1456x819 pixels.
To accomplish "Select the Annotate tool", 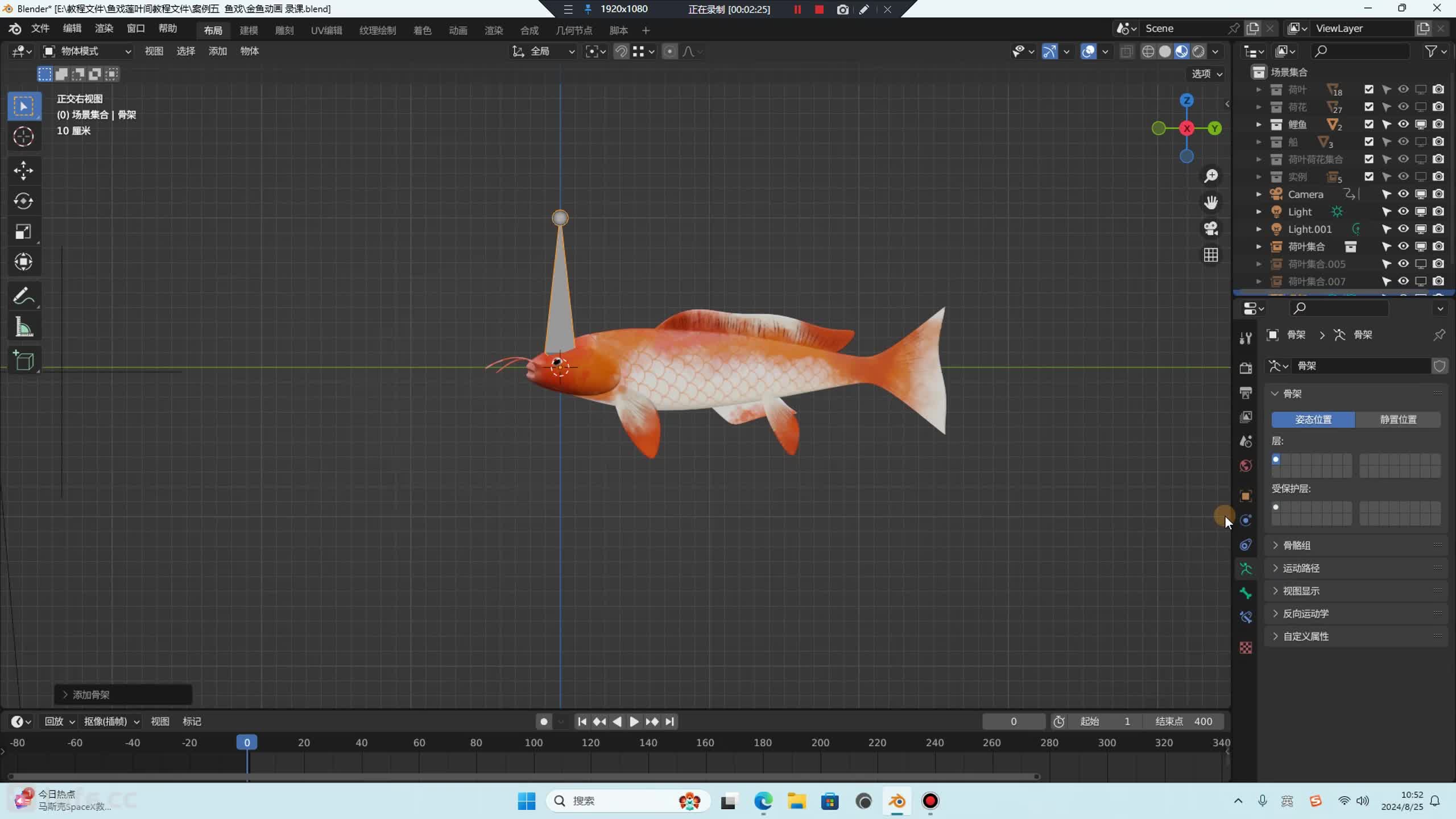I will click(24, 296).
